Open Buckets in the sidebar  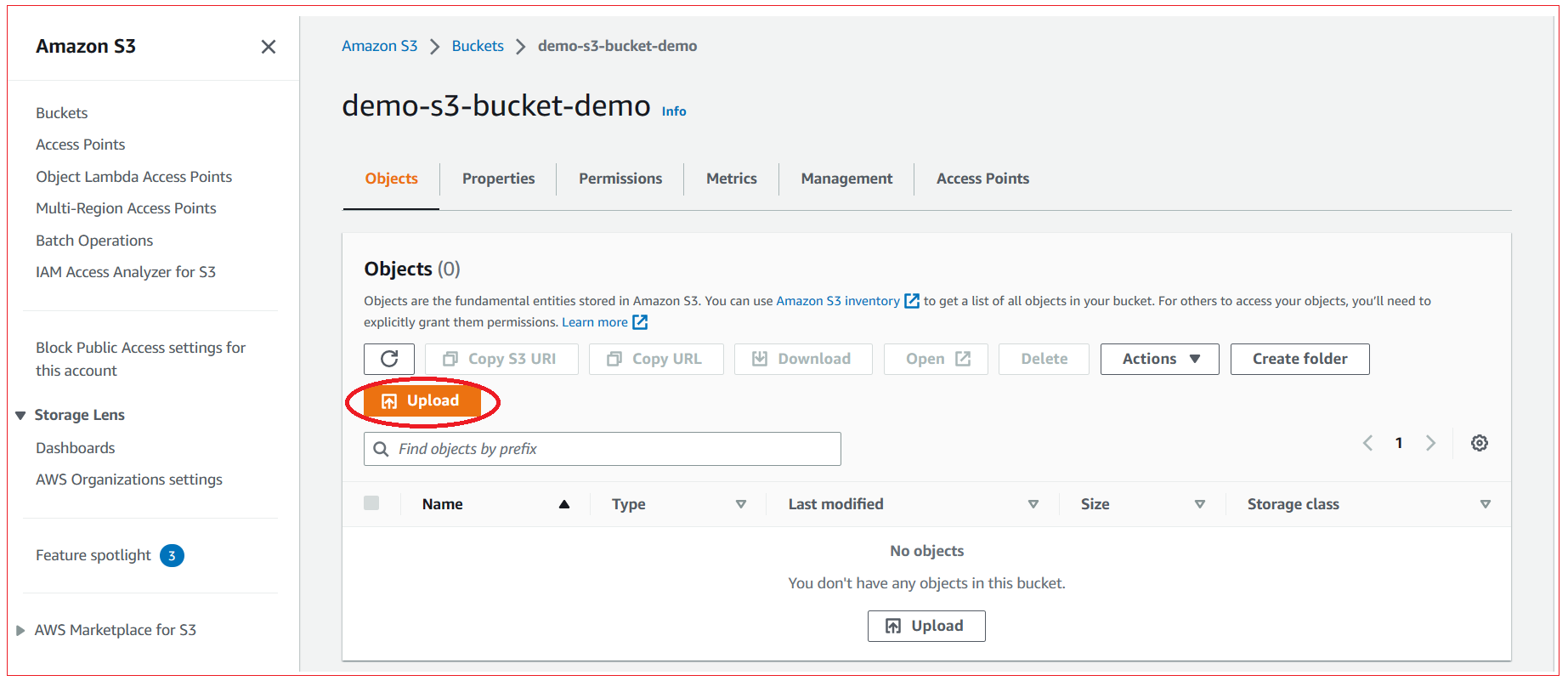(62, 113)
